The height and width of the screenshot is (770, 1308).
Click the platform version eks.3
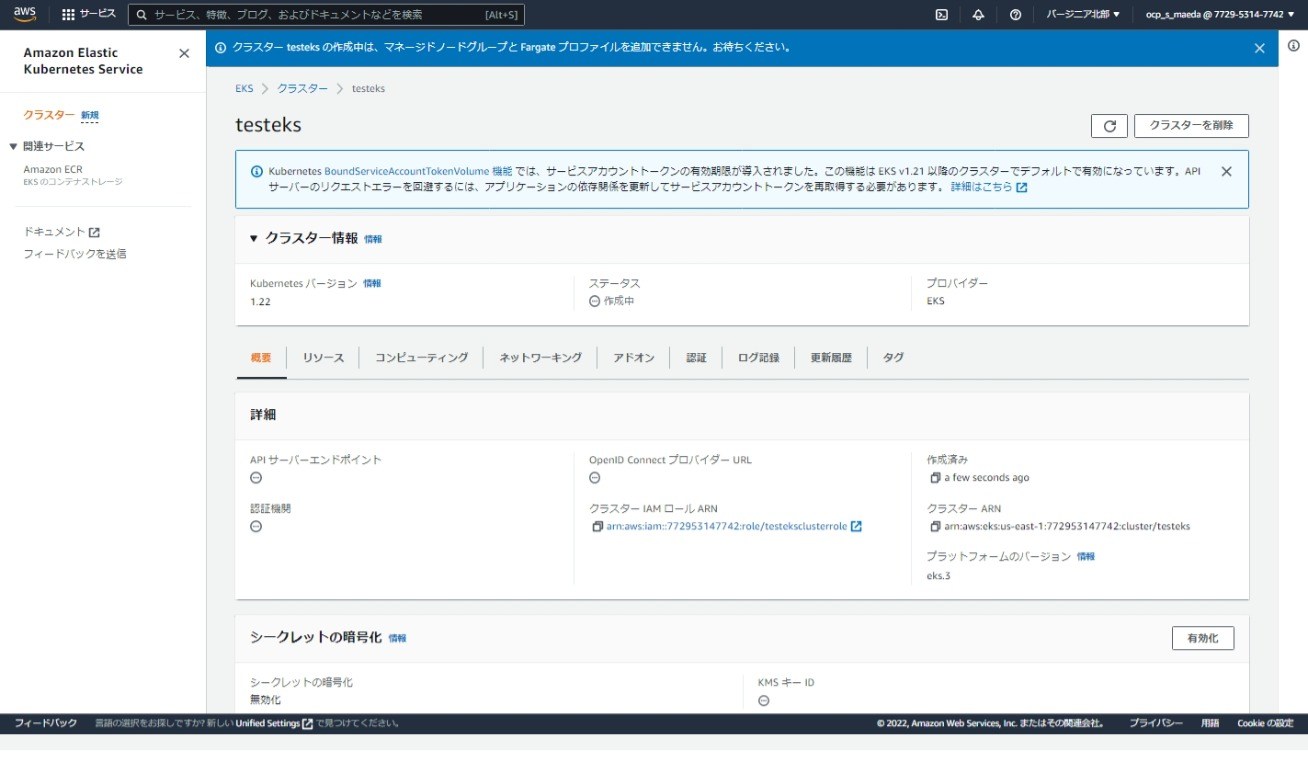pos(938,575)
